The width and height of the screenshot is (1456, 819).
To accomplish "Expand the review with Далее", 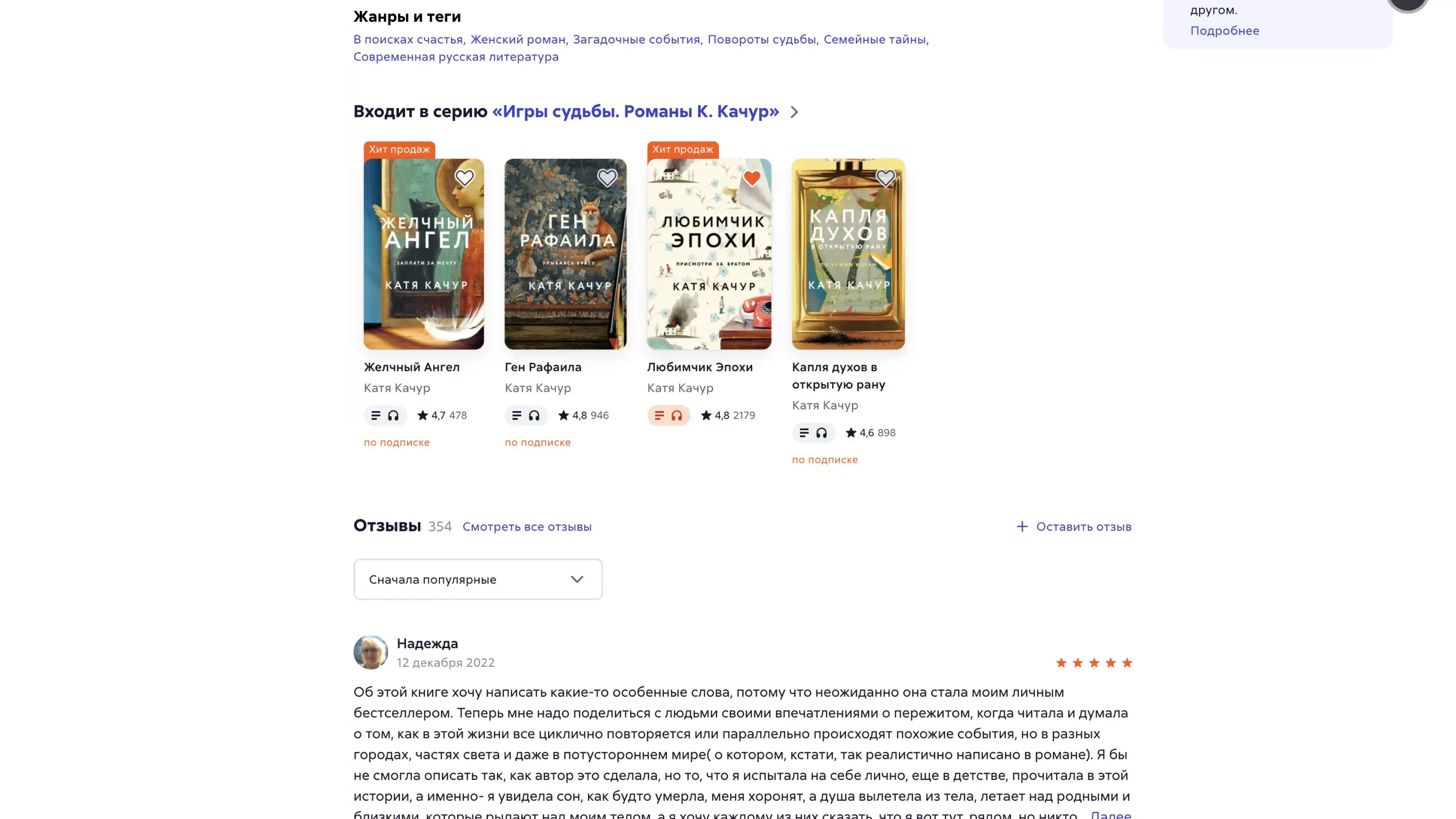I will [1110, 814].
